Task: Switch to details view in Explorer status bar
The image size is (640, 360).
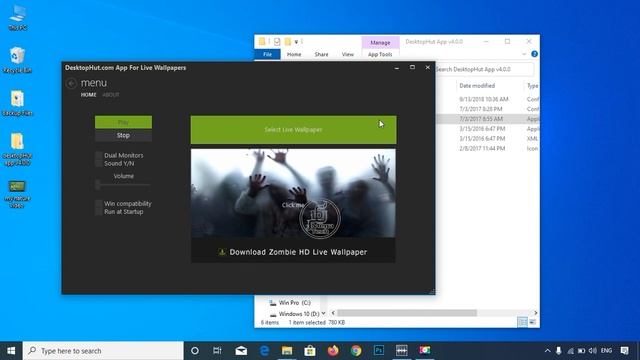Action: click(522, 322)
